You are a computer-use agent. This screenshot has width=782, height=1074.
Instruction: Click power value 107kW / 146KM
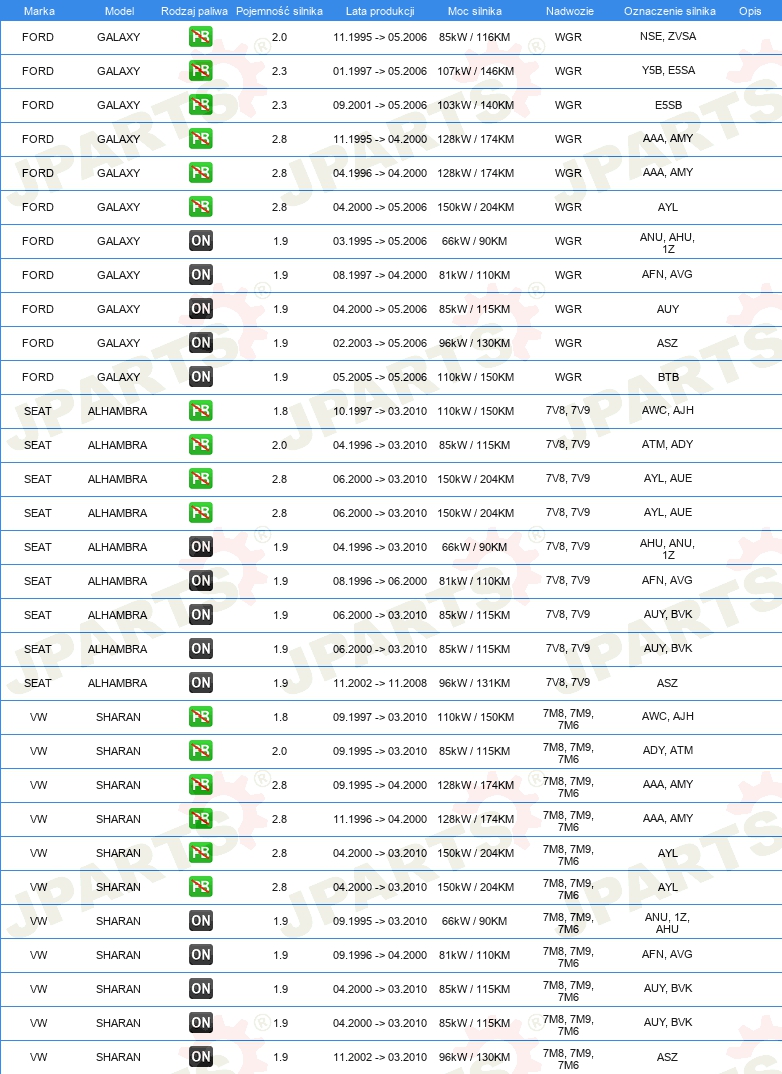(x=475, y=71)
